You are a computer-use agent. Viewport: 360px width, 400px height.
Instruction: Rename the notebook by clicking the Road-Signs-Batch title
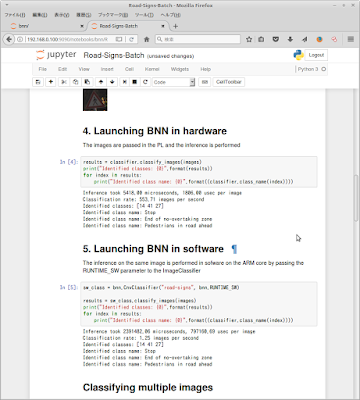coord(114,55)
